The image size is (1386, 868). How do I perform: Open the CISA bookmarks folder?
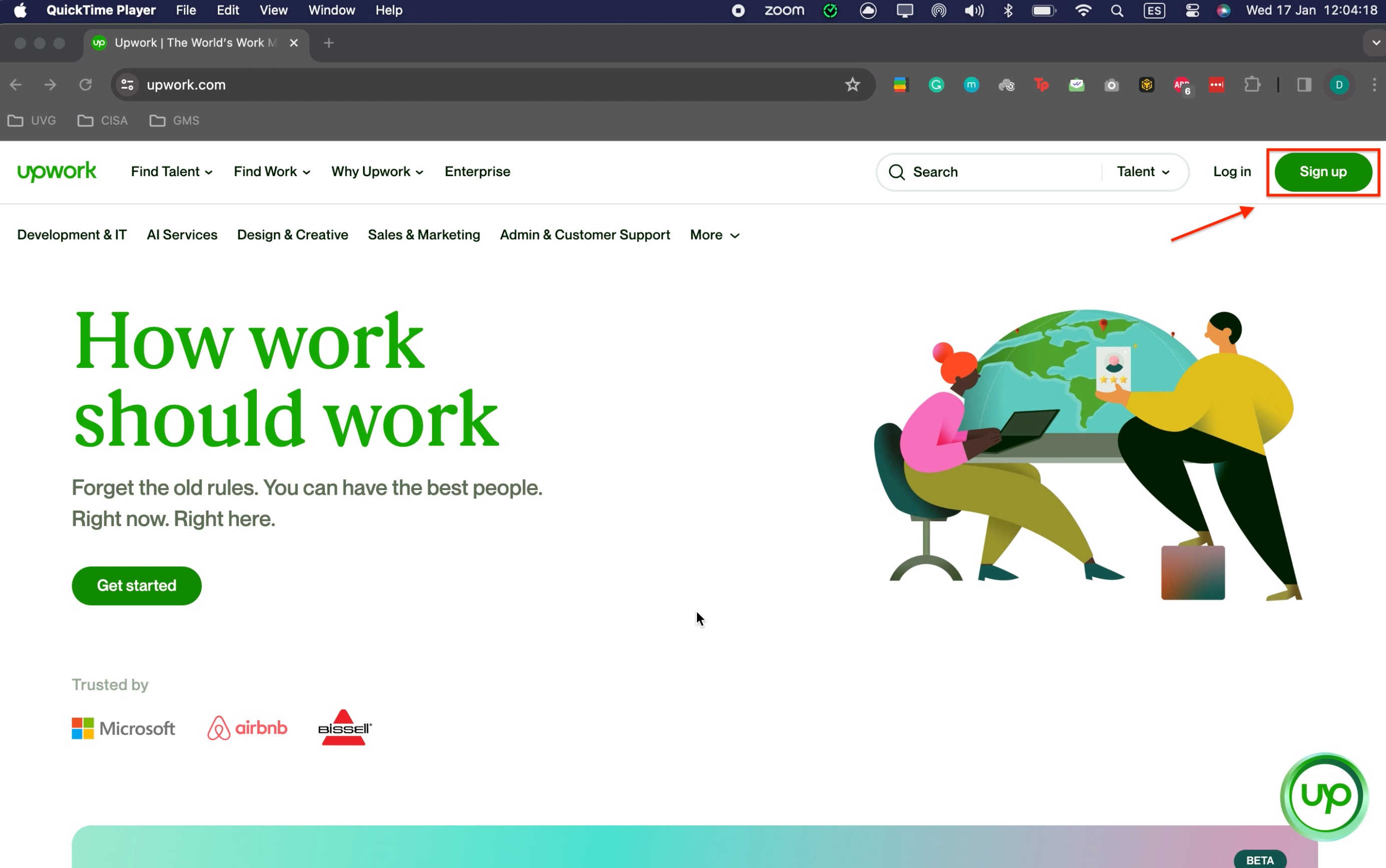(102, 121)
